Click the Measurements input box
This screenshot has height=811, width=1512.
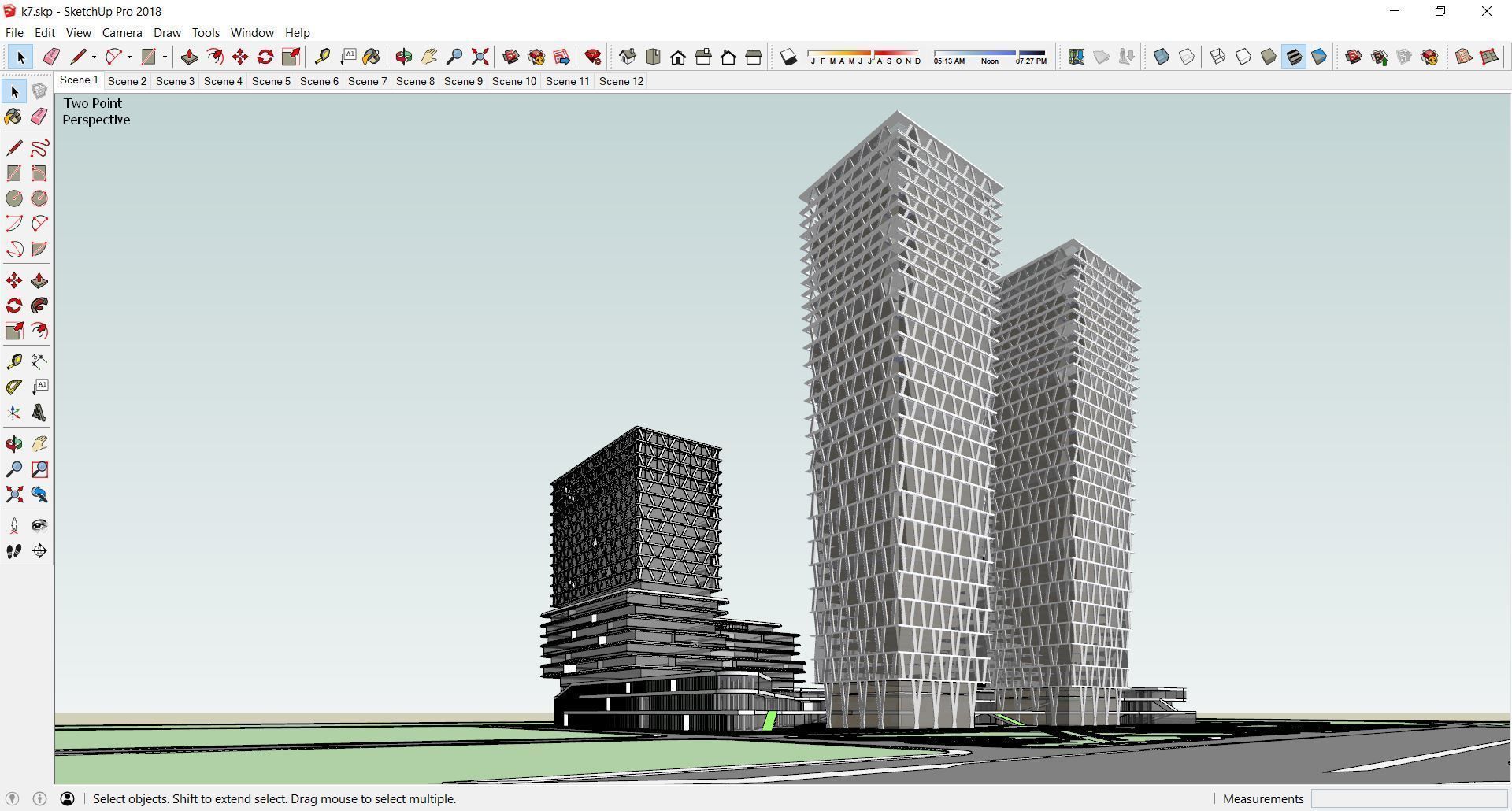(x=1409, y=799)
